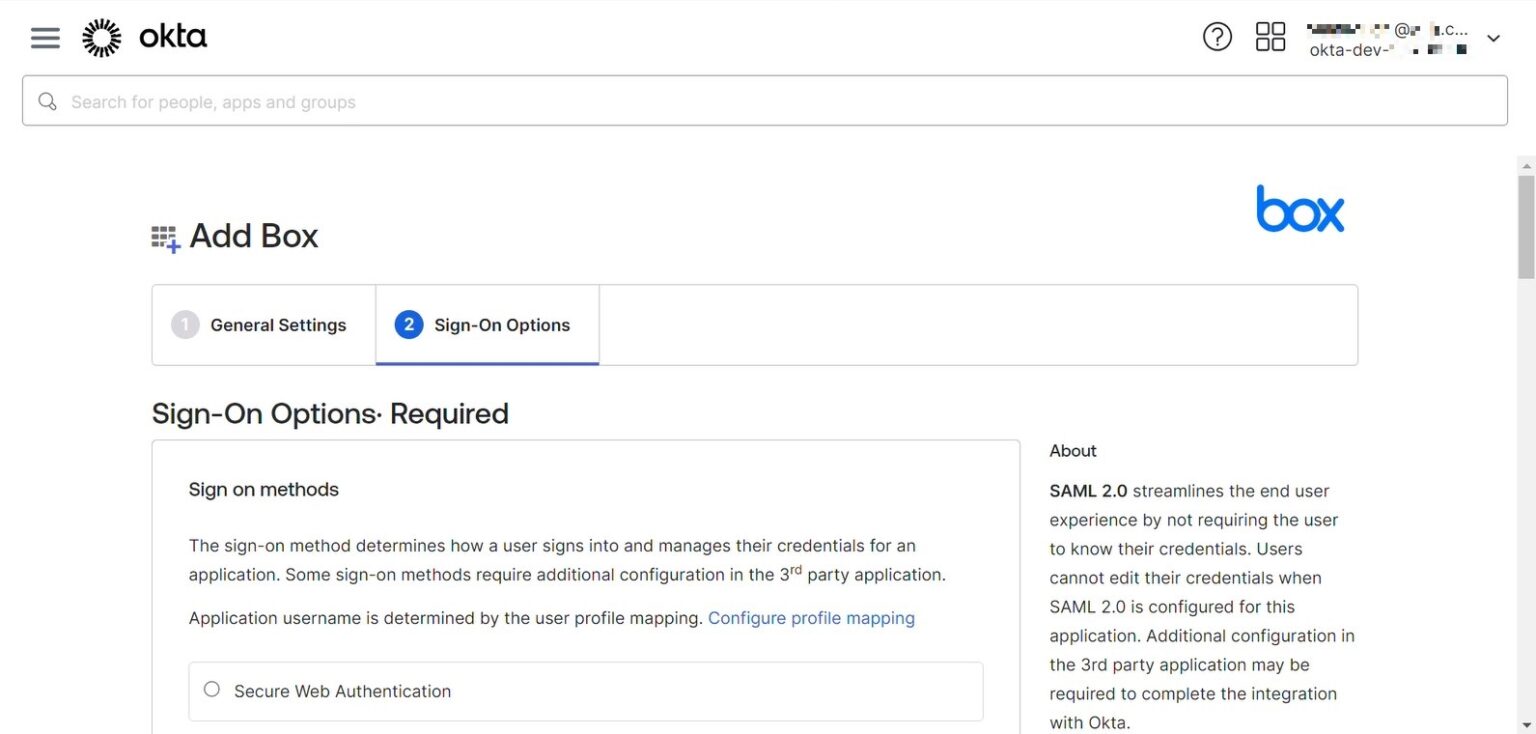
Task: Click the Add Box app-grid icon
Action: coord(165,238)
